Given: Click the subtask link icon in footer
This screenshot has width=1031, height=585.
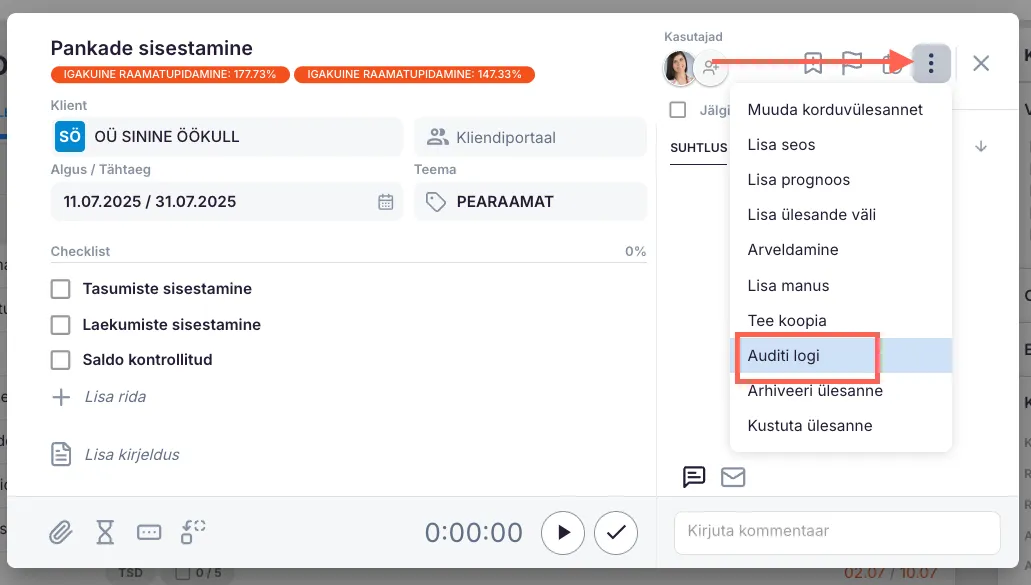Looking at the screenshot, I should click(193, 532).
